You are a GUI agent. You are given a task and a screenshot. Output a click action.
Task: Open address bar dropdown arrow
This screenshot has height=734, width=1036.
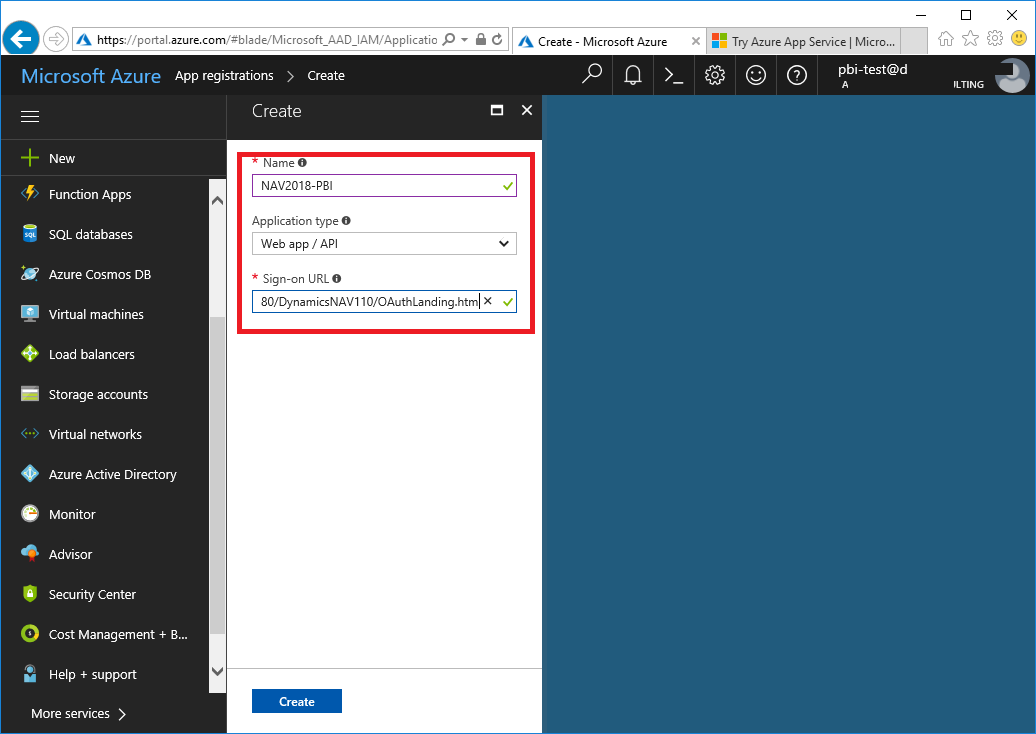464,40
